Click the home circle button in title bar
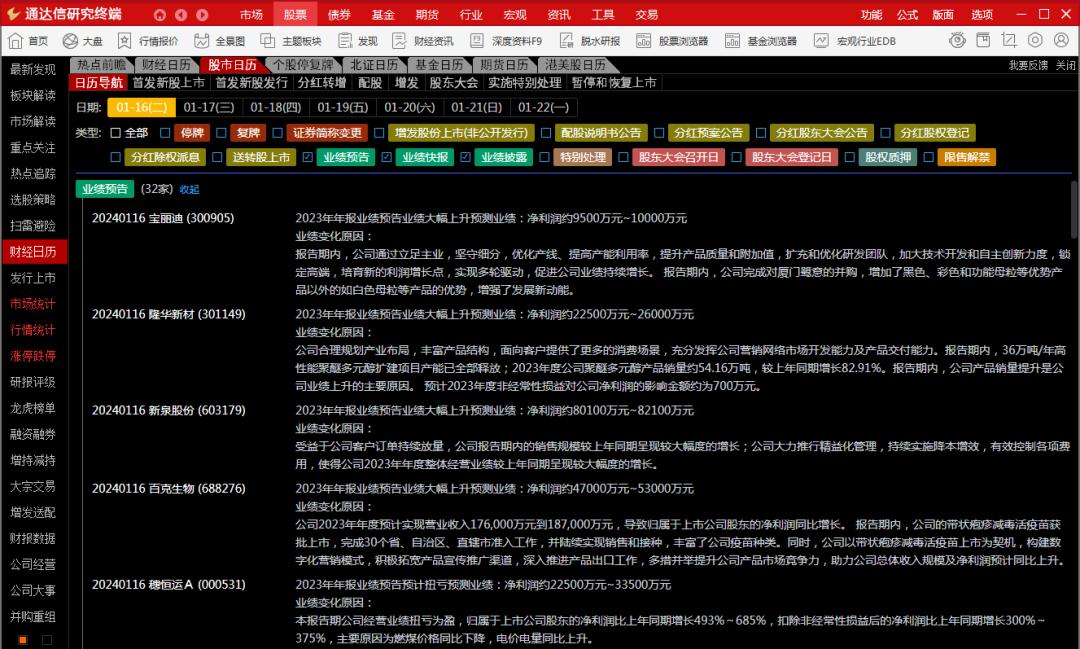The height and width of the screenshot is (649, 1080). (x=160, y=14)
